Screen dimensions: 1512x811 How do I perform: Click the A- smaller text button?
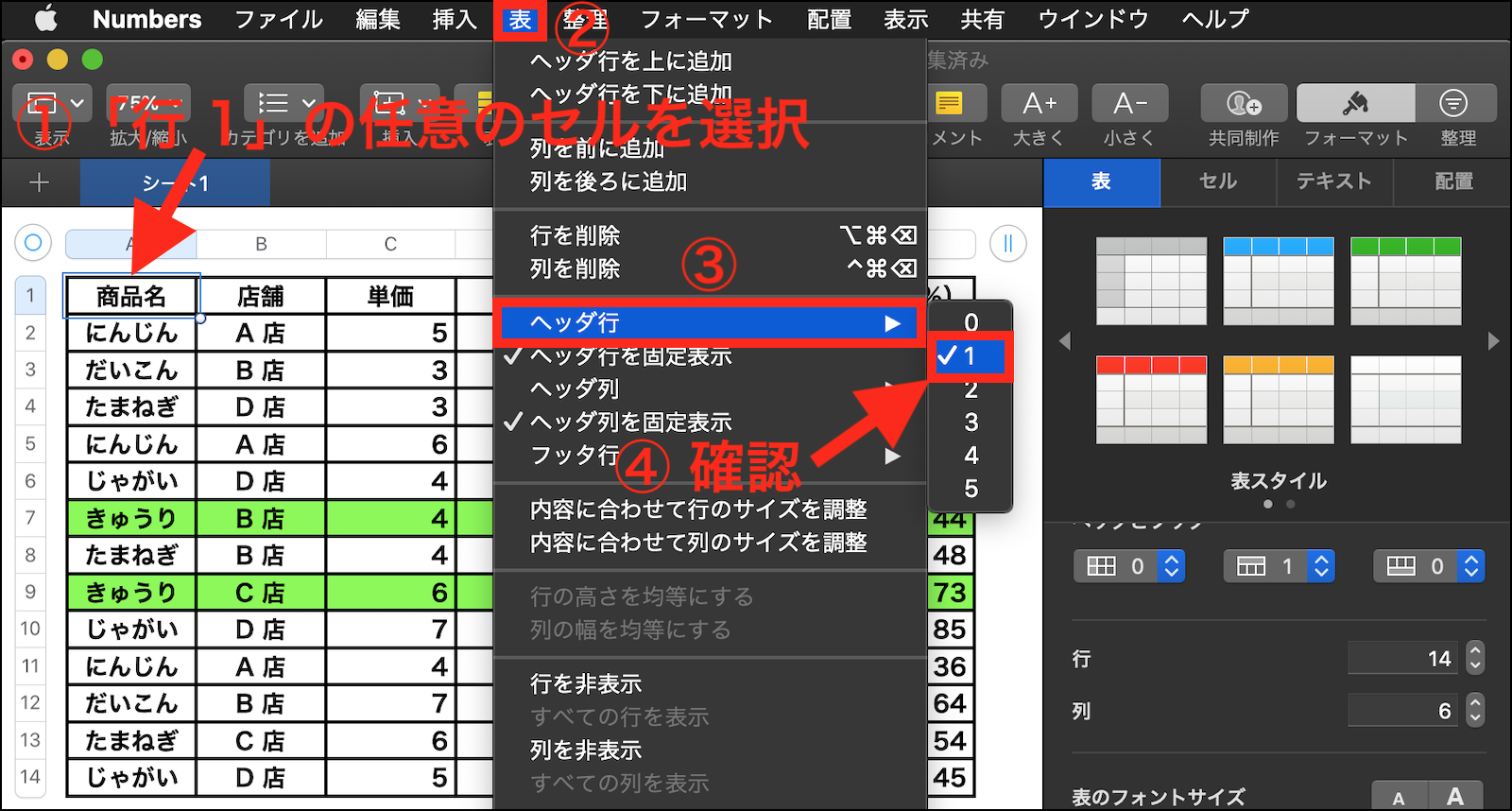(1130, 103)
